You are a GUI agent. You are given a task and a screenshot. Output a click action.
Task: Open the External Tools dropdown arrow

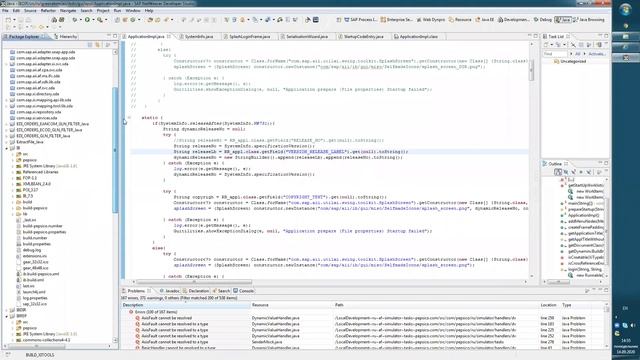[x=106, y=20]
